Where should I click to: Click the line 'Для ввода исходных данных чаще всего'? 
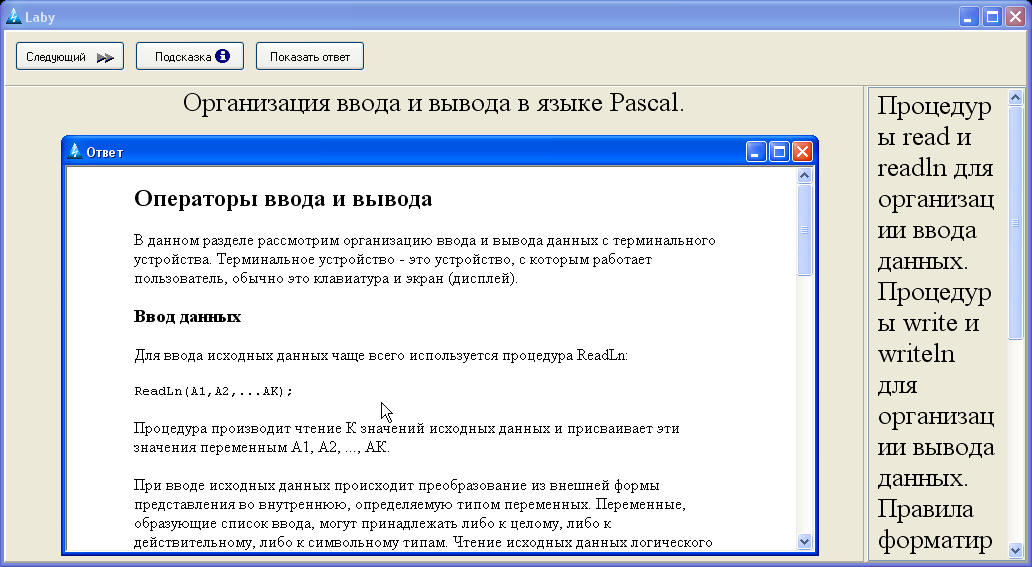click(x=381, y=355)
